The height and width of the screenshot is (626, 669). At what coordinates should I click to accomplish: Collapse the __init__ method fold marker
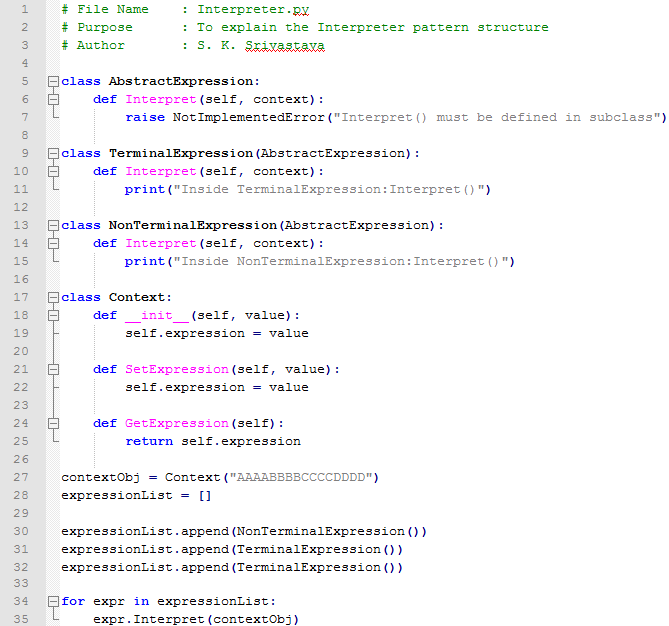coord(53,315)
